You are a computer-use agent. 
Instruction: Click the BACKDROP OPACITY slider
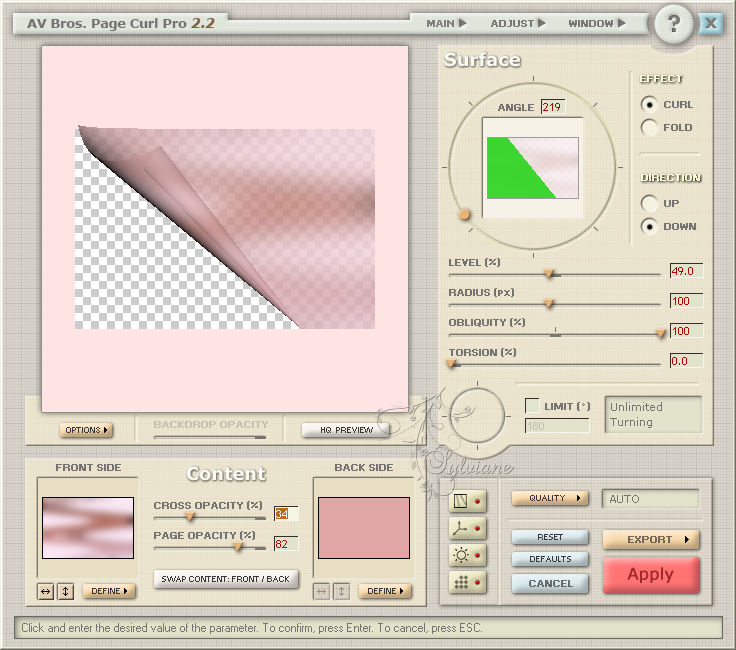point(210,437)
